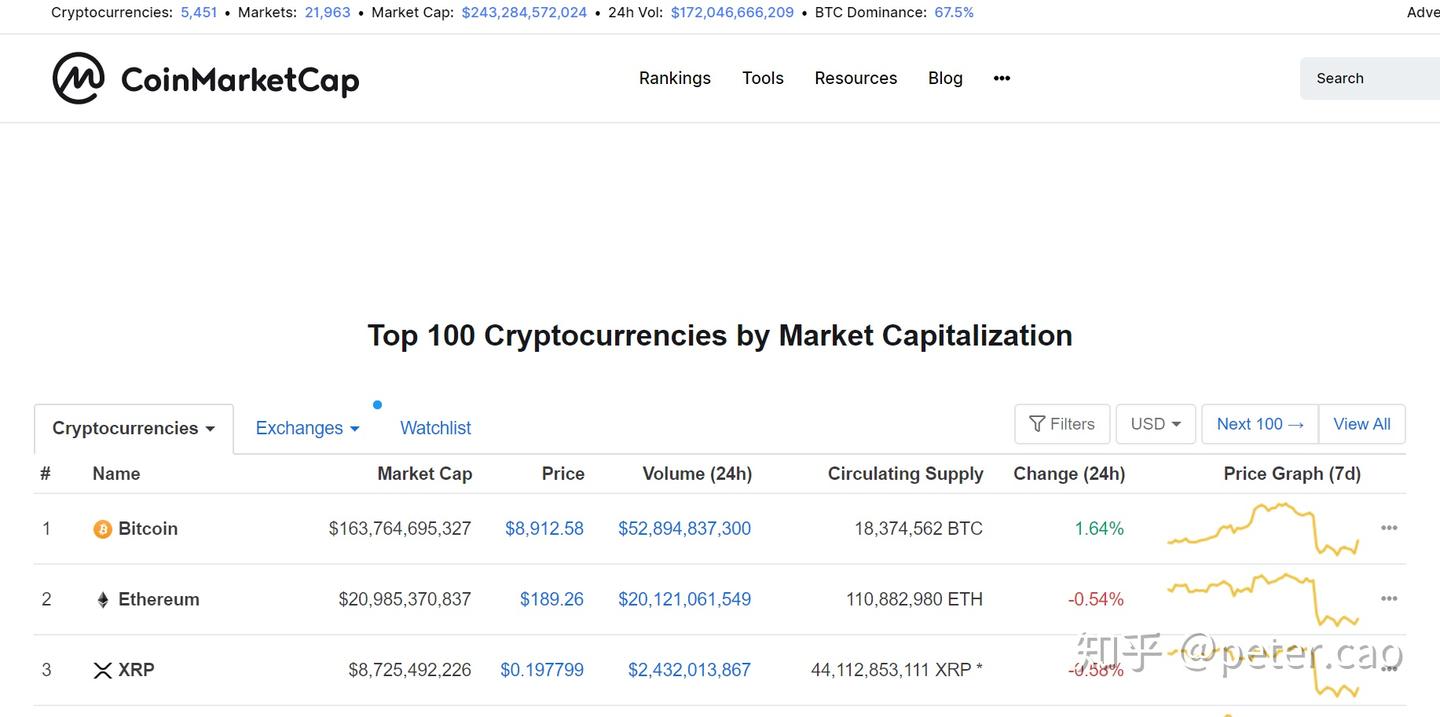Screen dimensions: 1440x717
Task: Click the Bitcoin coin icon
Action: click(x=102, y=529)
